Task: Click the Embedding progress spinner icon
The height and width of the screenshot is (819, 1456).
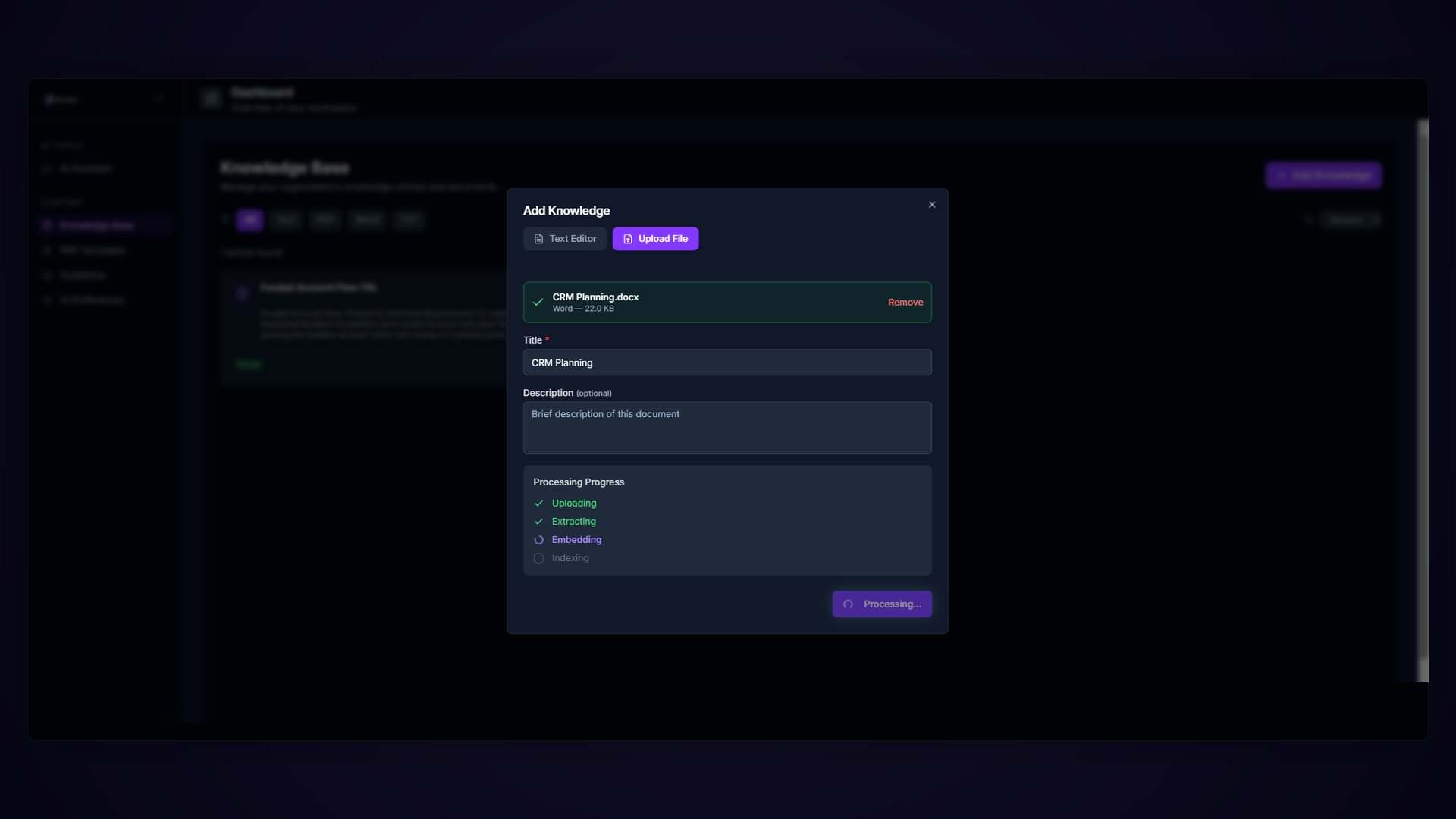Action: 538,539
